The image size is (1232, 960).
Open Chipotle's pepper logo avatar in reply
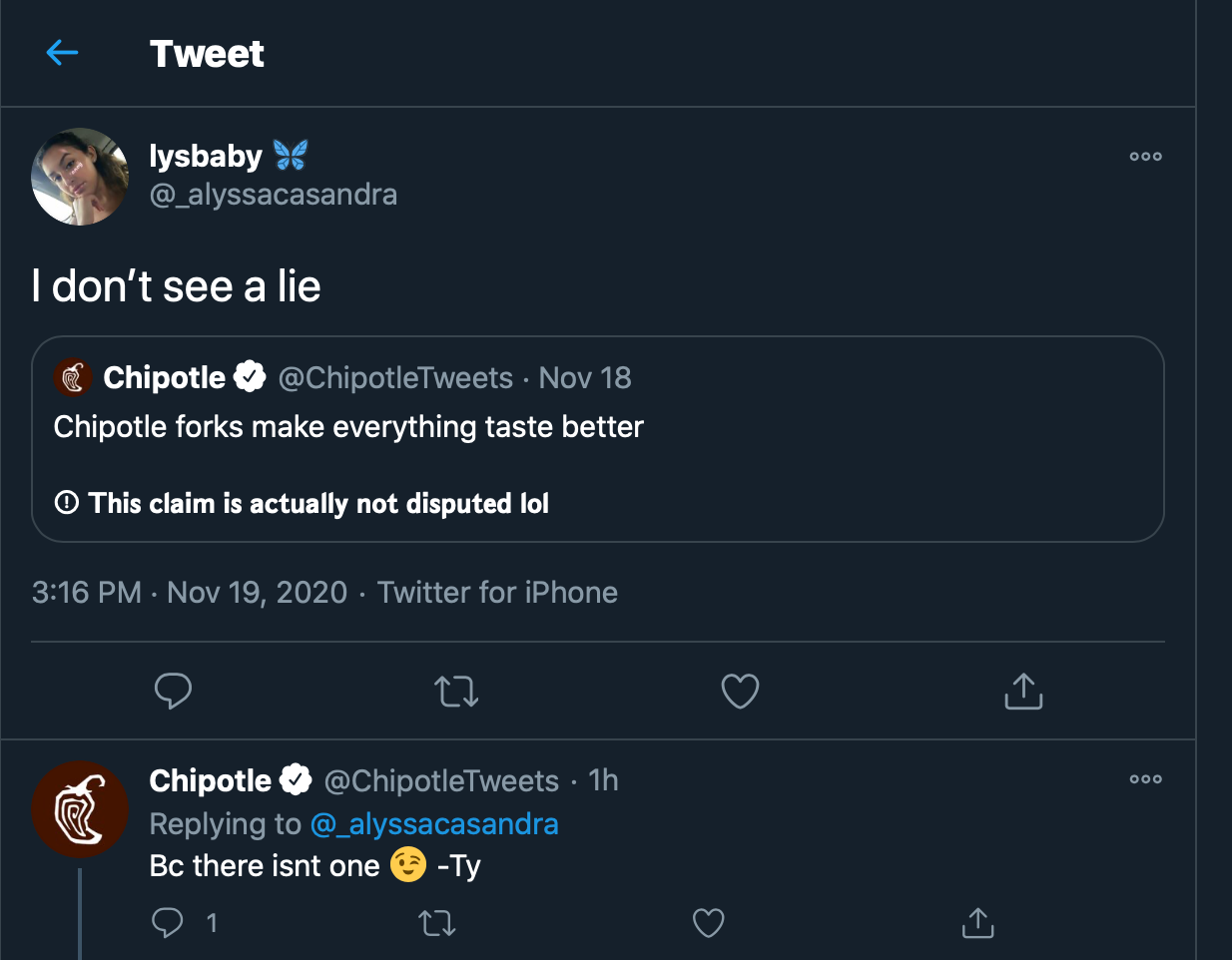80,809
